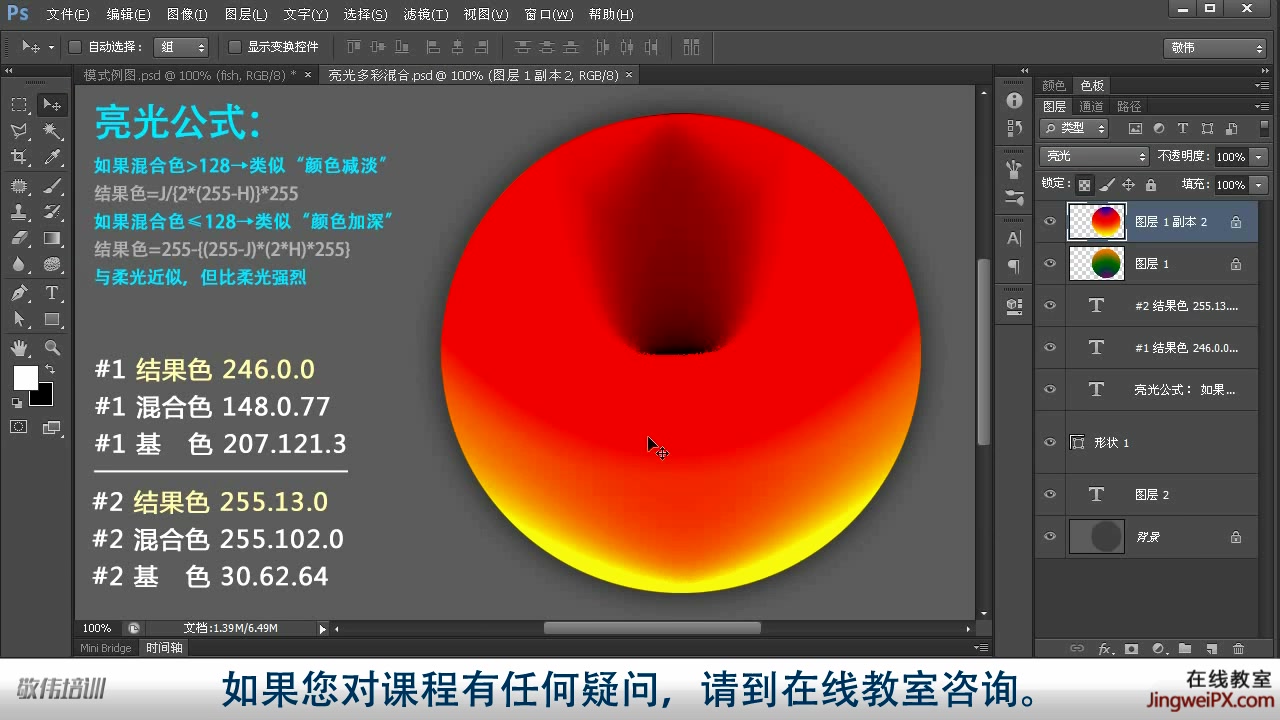This screenshot has width=1280, height=720.
Task: Select the 背景 layer thumbnail
Action: coord(1097,537)
